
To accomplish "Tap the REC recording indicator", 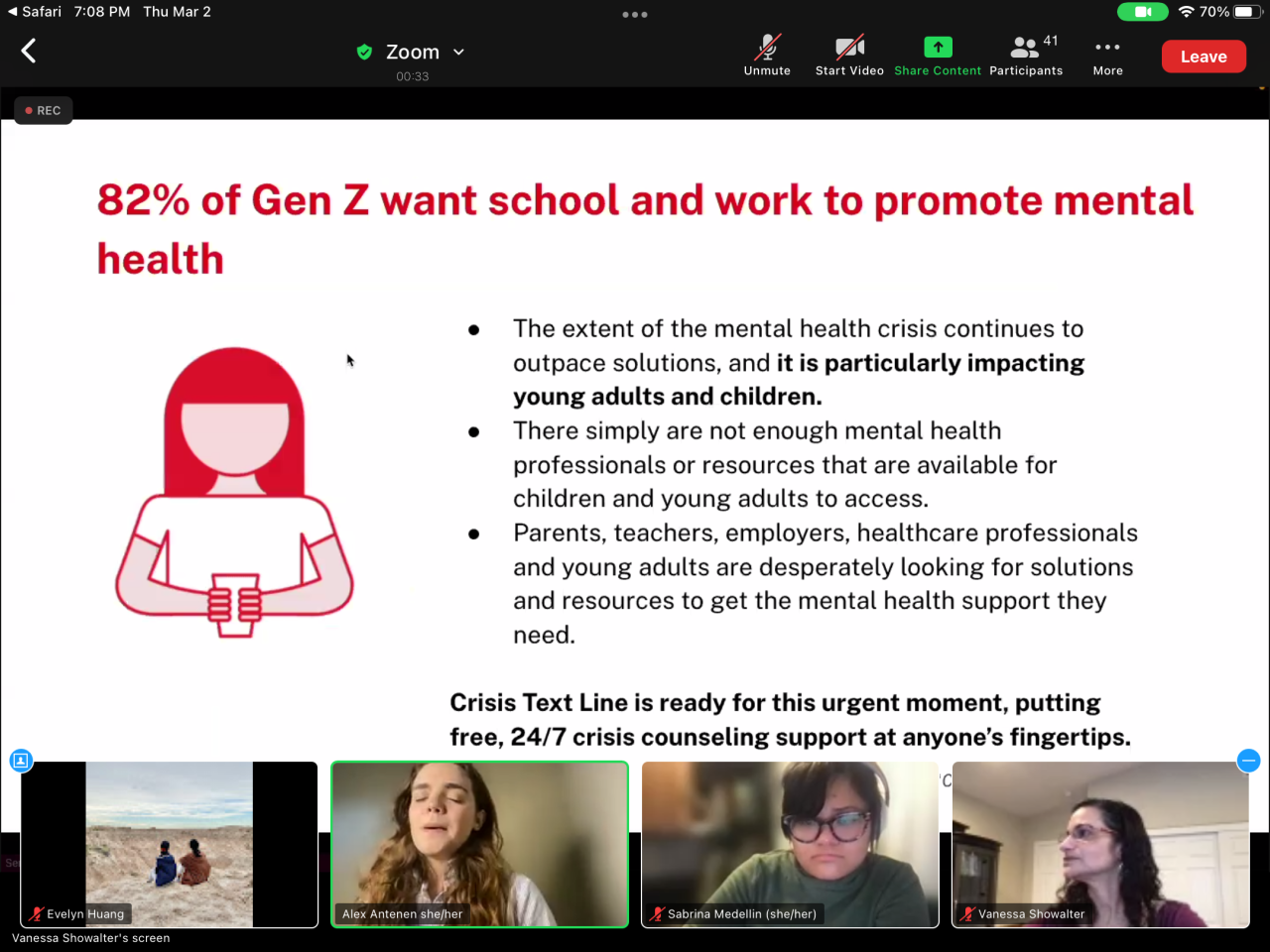I will [44, 110].
